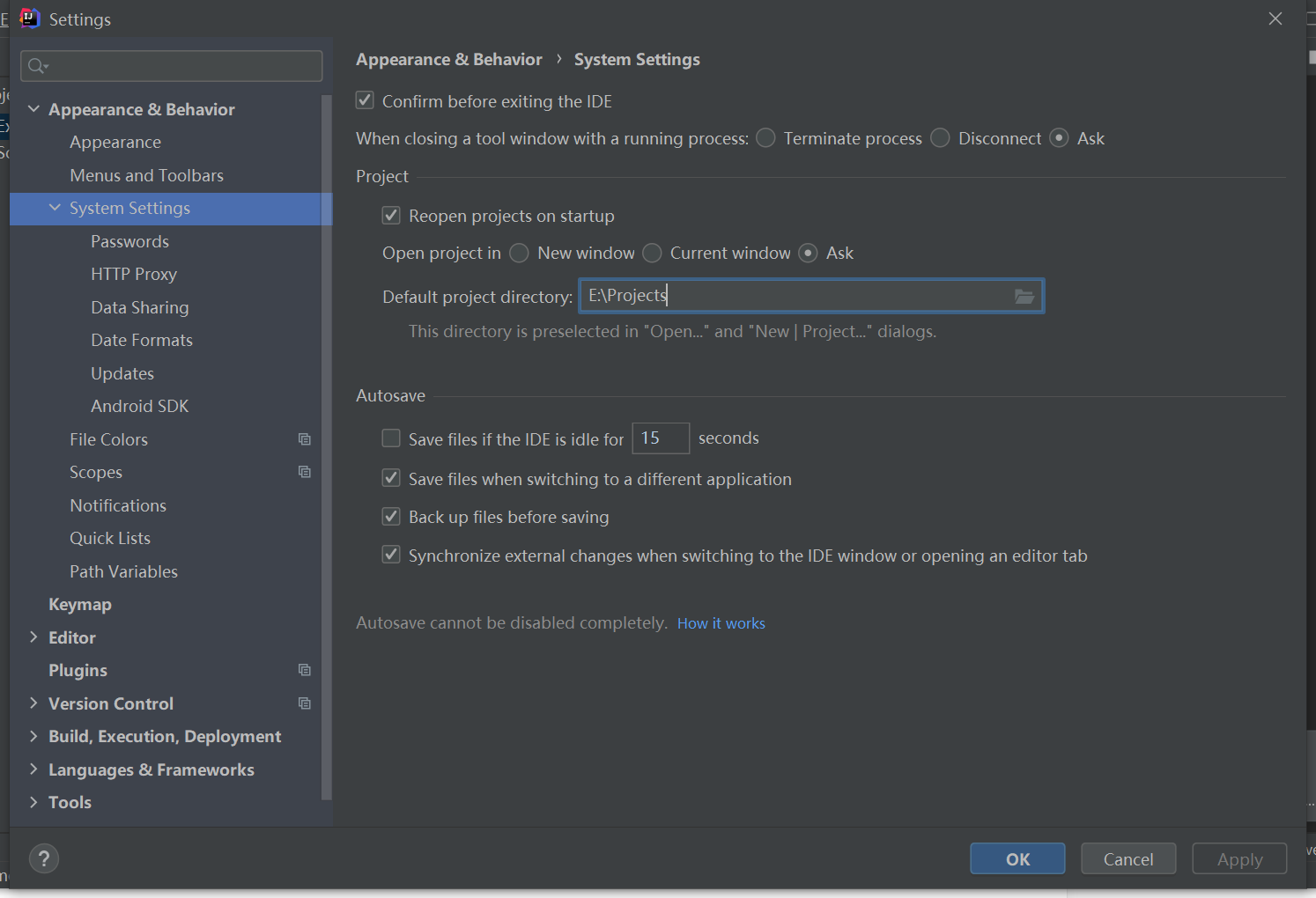
Task: Go to the Keymap settings page
Action: [80, 605]
